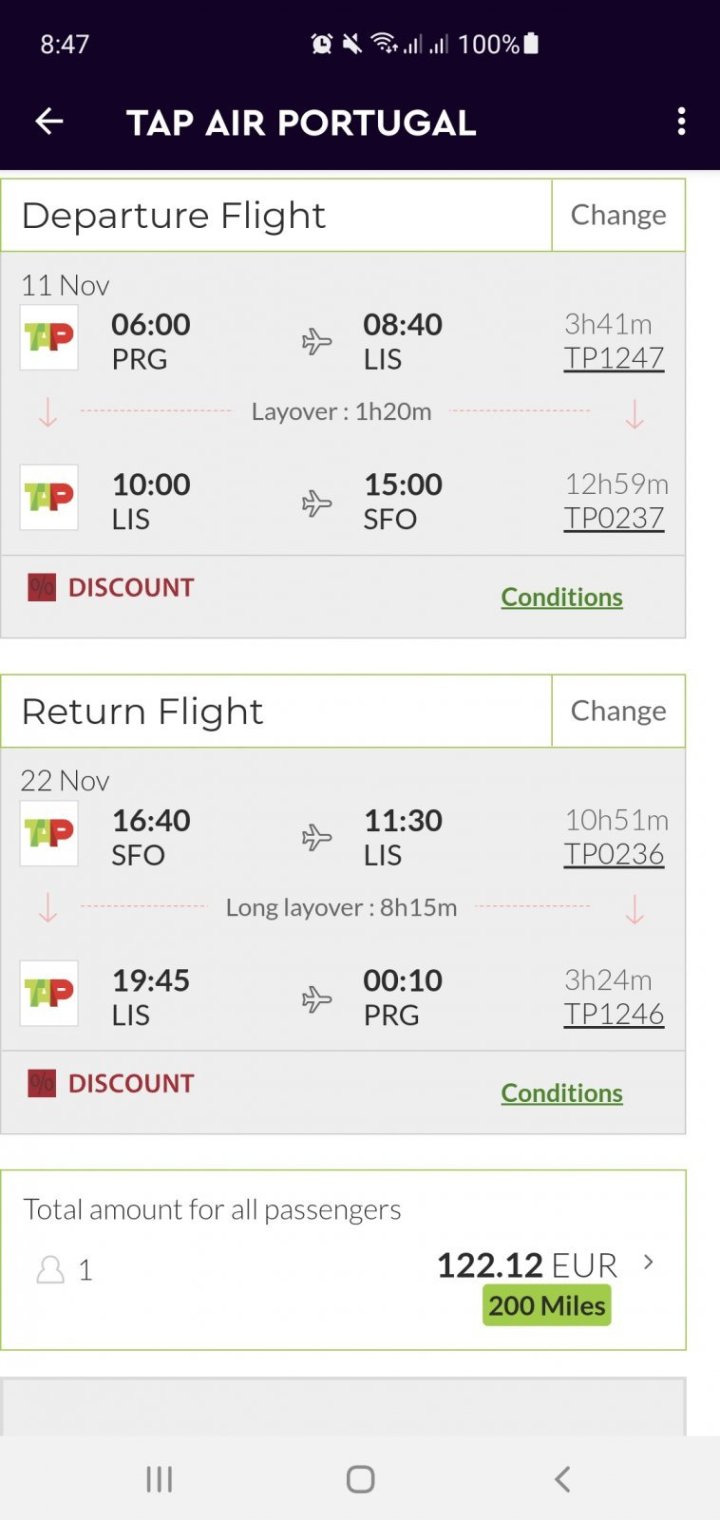
Task: Tap the back arrow in header
Action: tap(49, 122)
